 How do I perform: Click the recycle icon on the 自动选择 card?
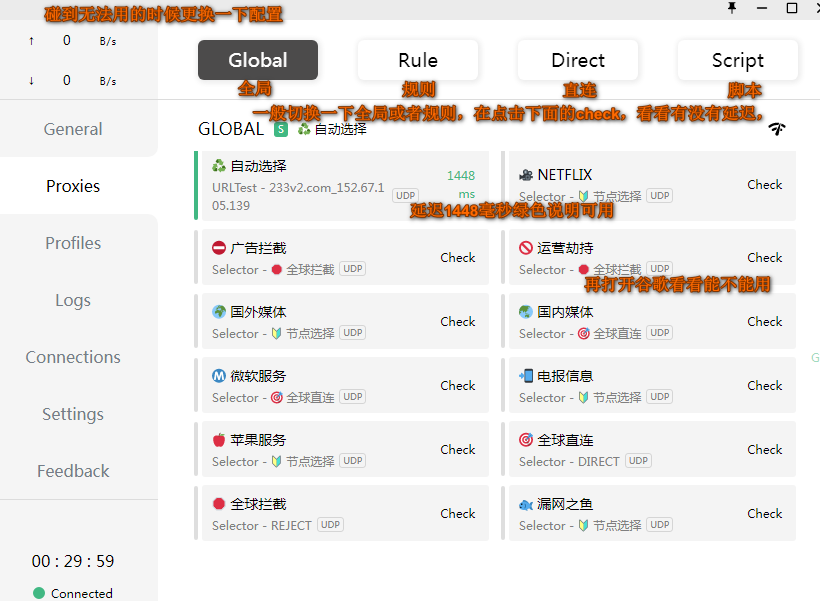tap(219, 166)
